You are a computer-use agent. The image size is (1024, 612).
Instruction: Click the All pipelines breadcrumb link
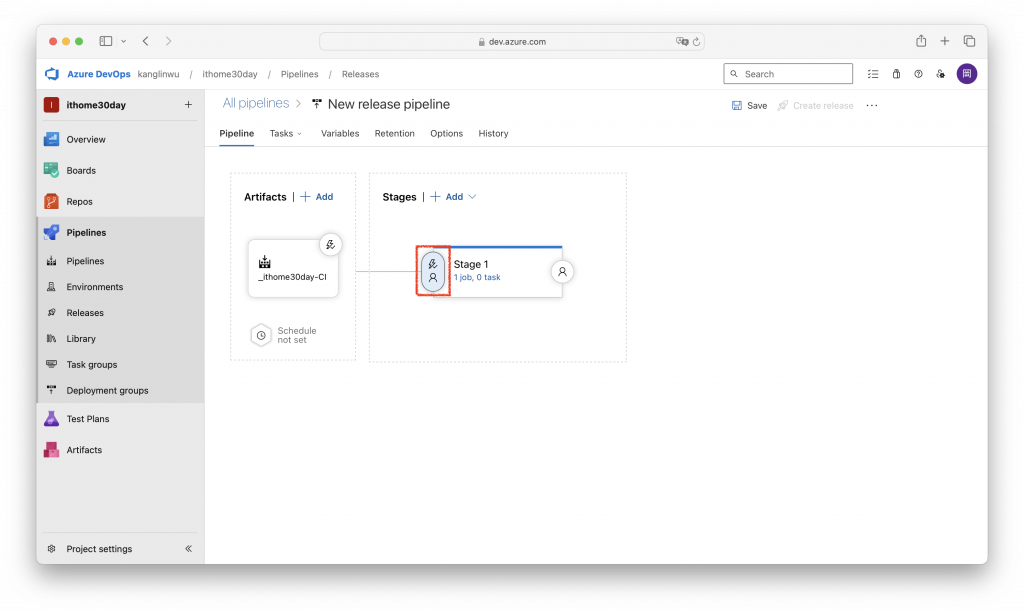256,103
